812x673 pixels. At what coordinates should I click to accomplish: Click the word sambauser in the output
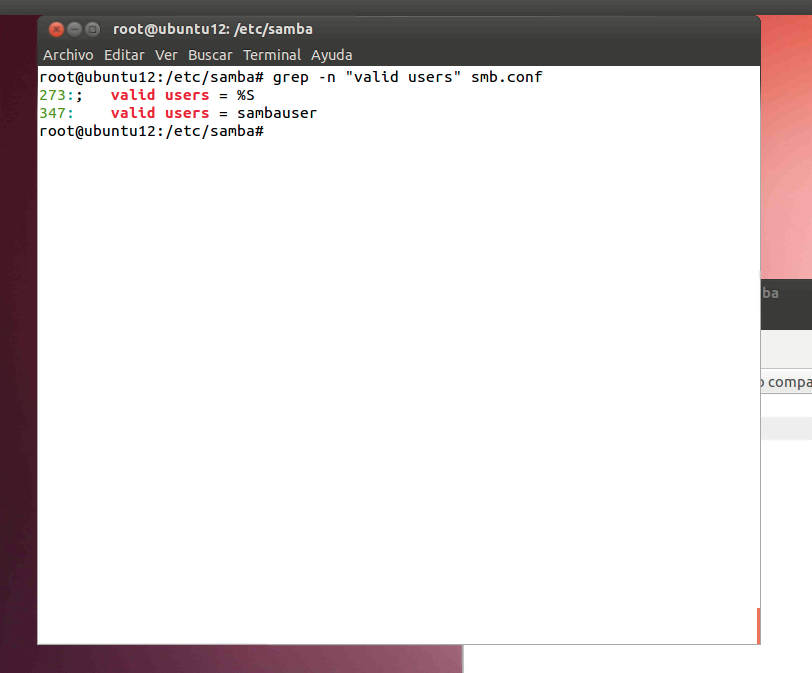point(277,113)
